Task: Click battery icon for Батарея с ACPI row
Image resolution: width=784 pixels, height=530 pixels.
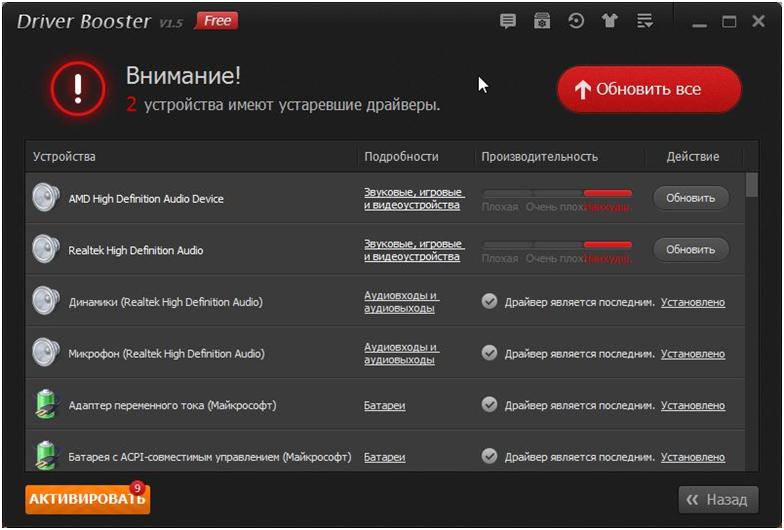Action: pos(46,456)
